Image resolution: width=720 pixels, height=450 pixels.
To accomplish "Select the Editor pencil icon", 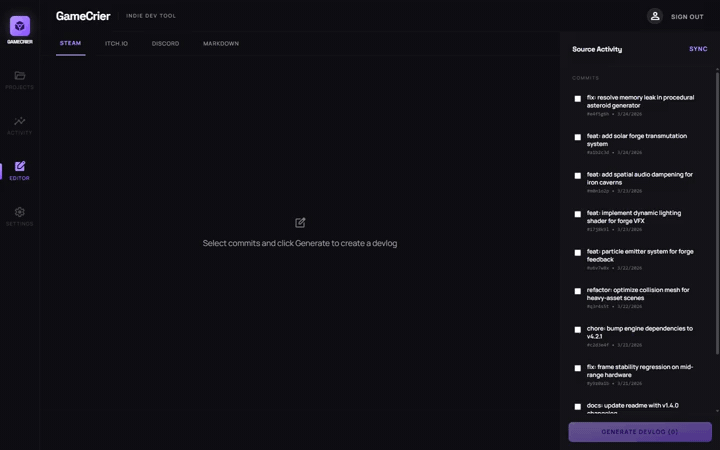I will click(19, 167).
